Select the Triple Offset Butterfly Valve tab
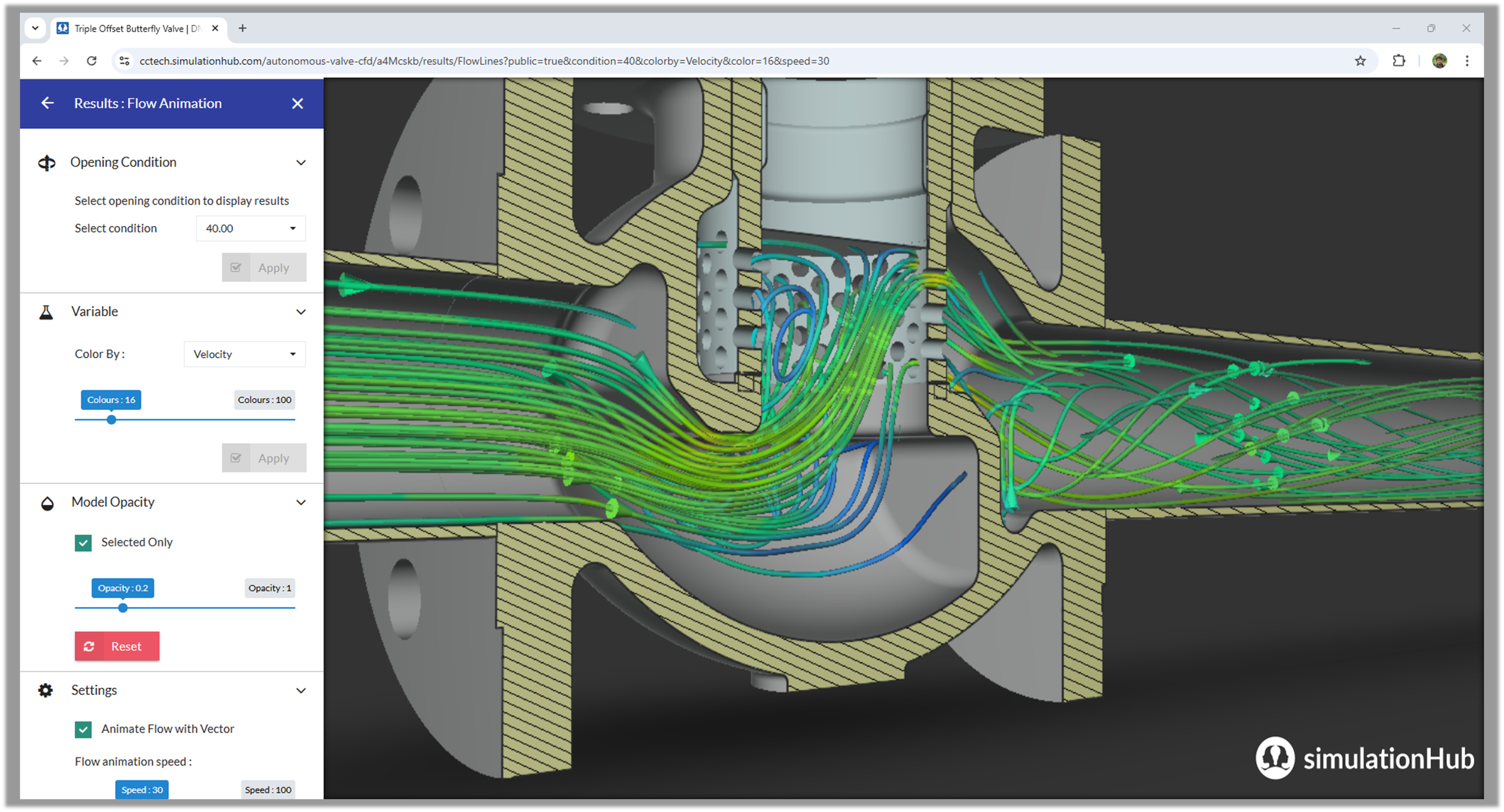 137,28
